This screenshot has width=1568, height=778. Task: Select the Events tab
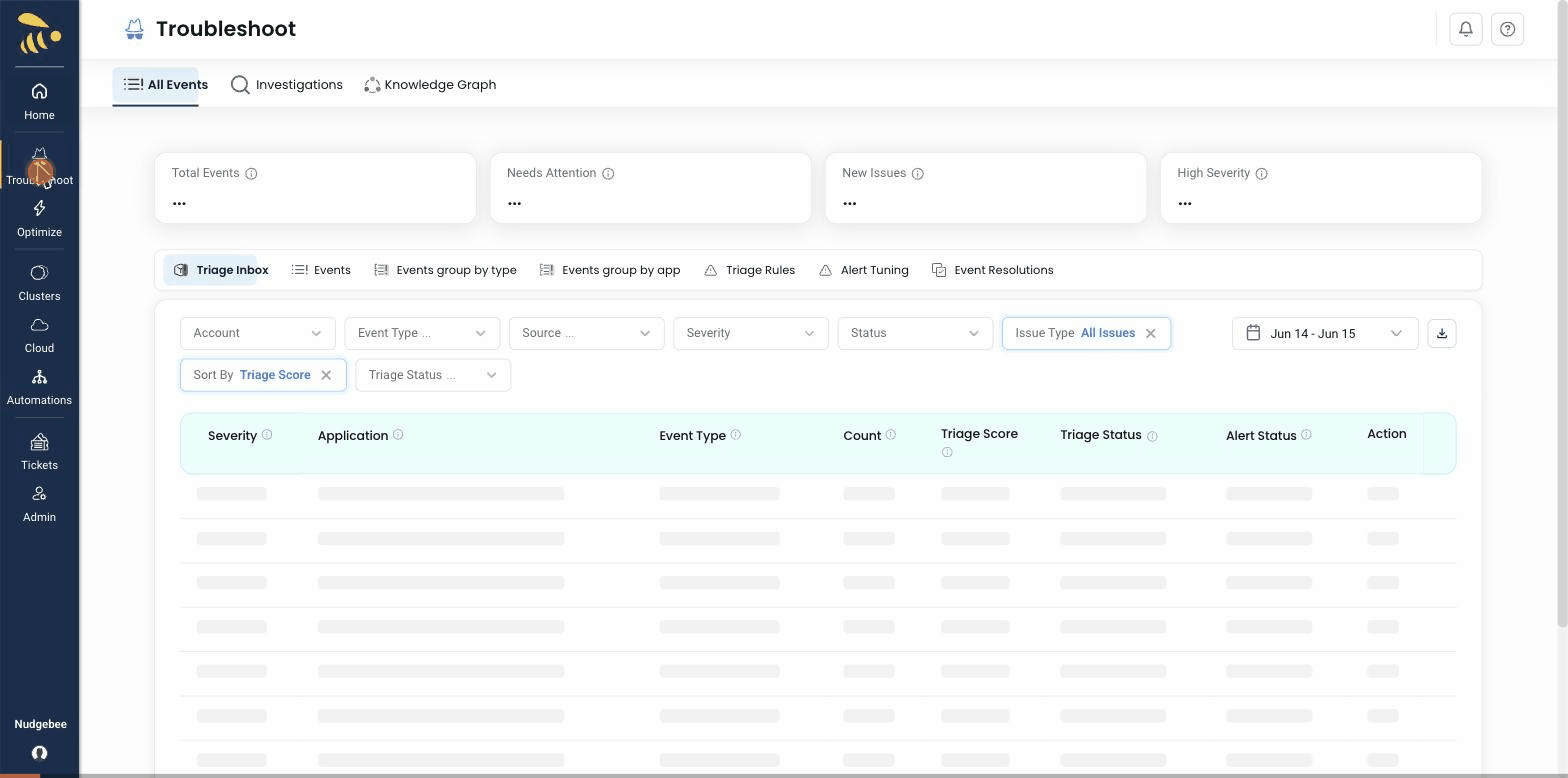(321, 270)
